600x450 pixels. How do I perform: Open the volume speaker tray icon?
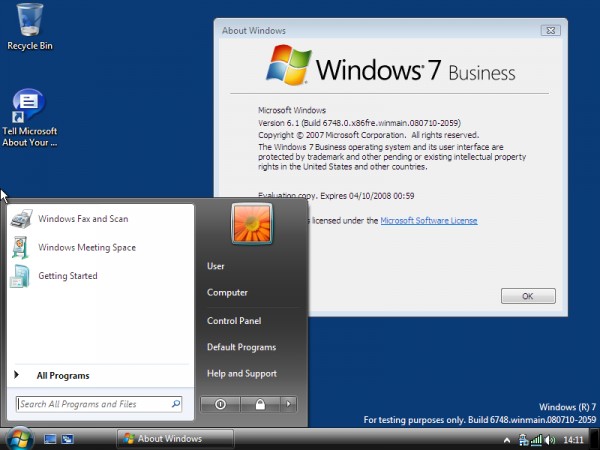click(550, 440)
